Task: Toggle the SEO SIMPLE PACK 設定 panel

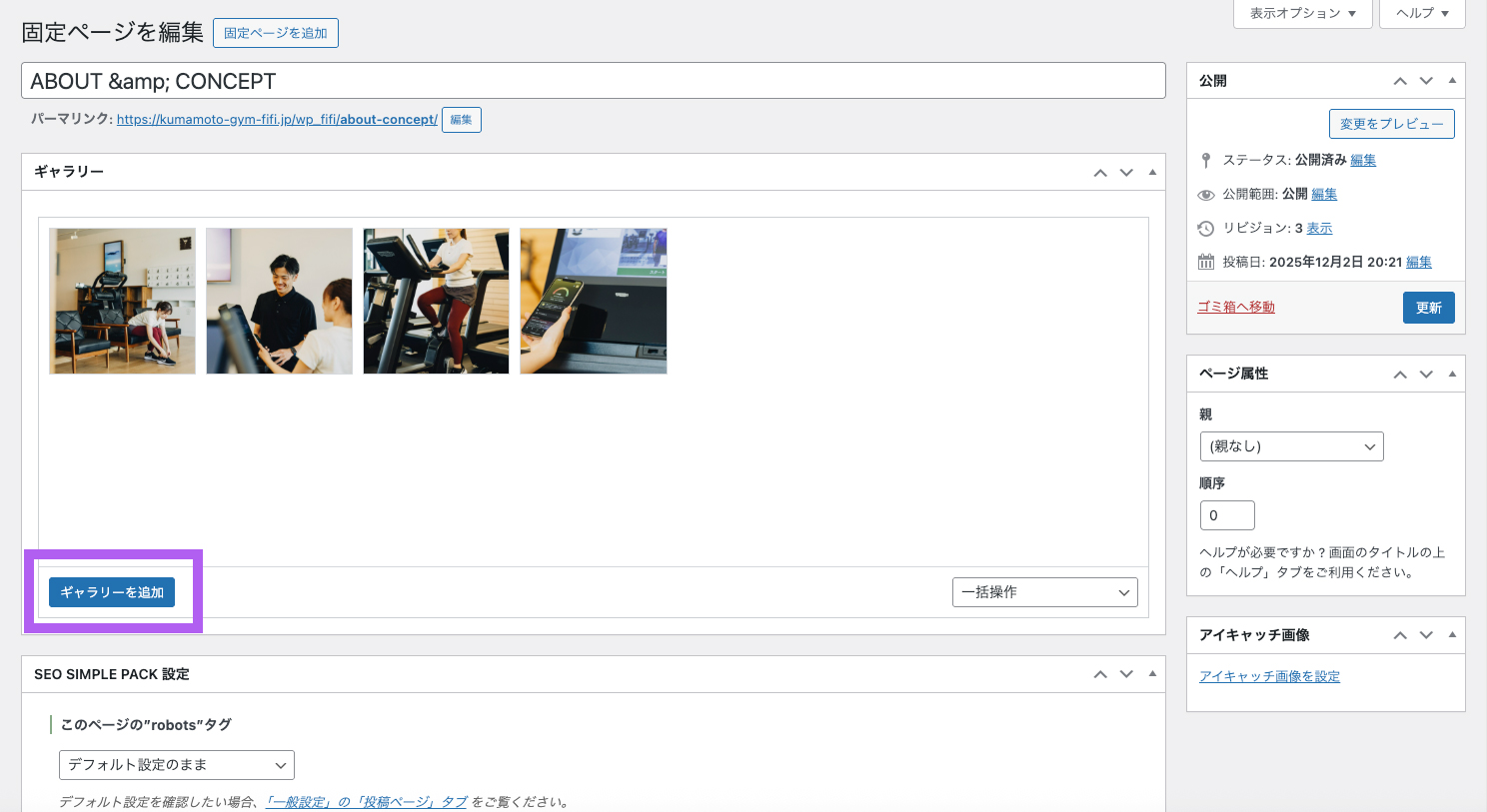Action: 1152,674
